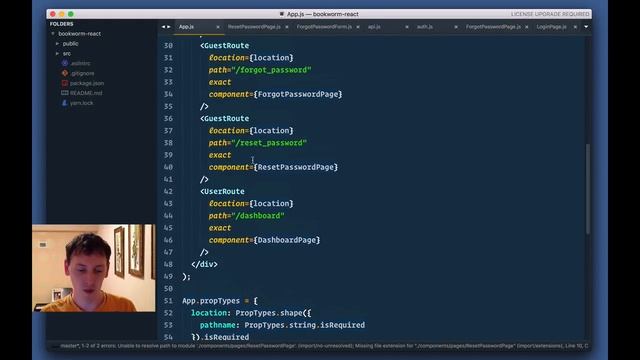640x360 pixels.
Task: Select the src folder name
Action: click(x=67, y=53)
